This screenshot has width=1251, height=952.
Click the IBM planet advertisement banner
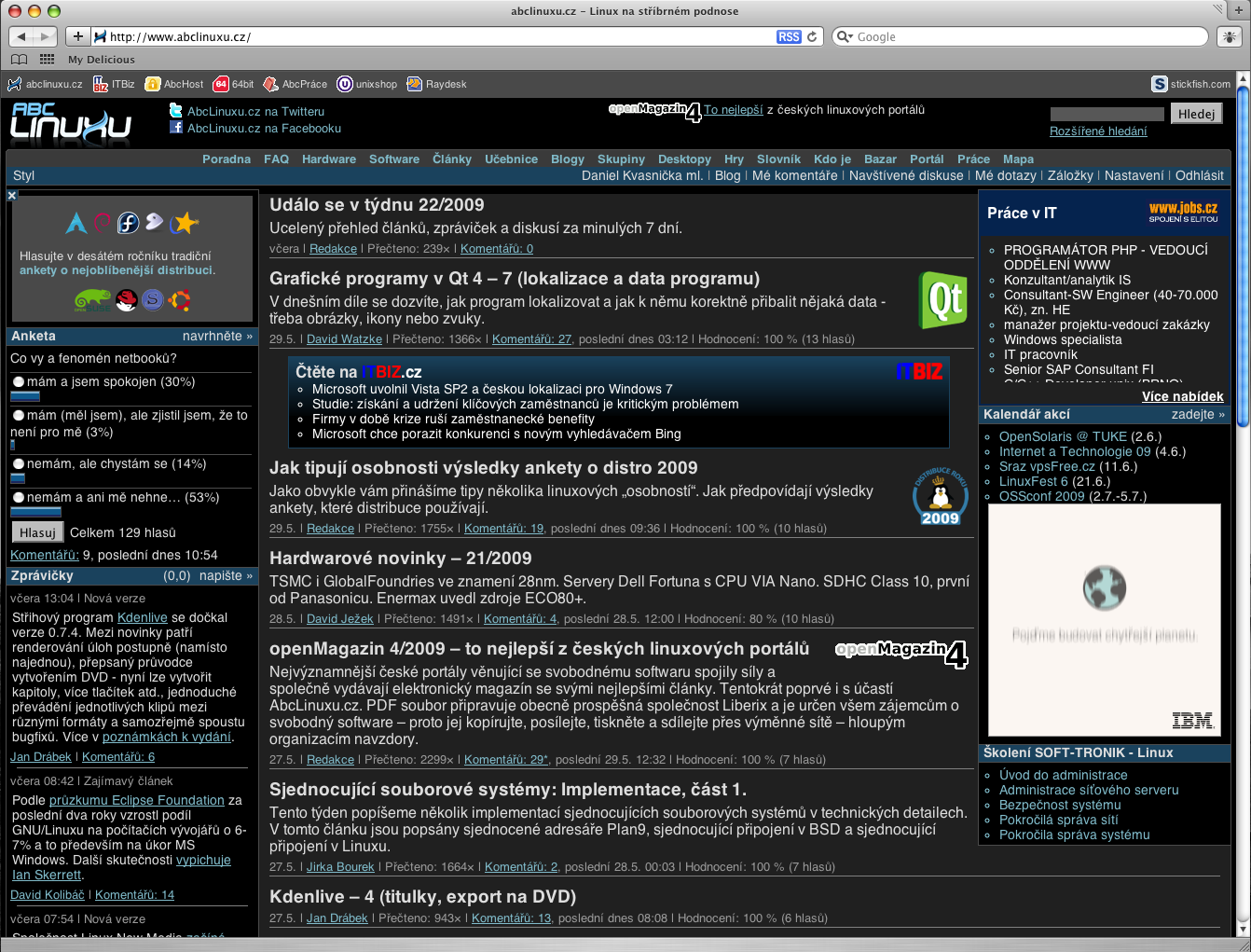pyautogui.click(x=1104, y=620)
